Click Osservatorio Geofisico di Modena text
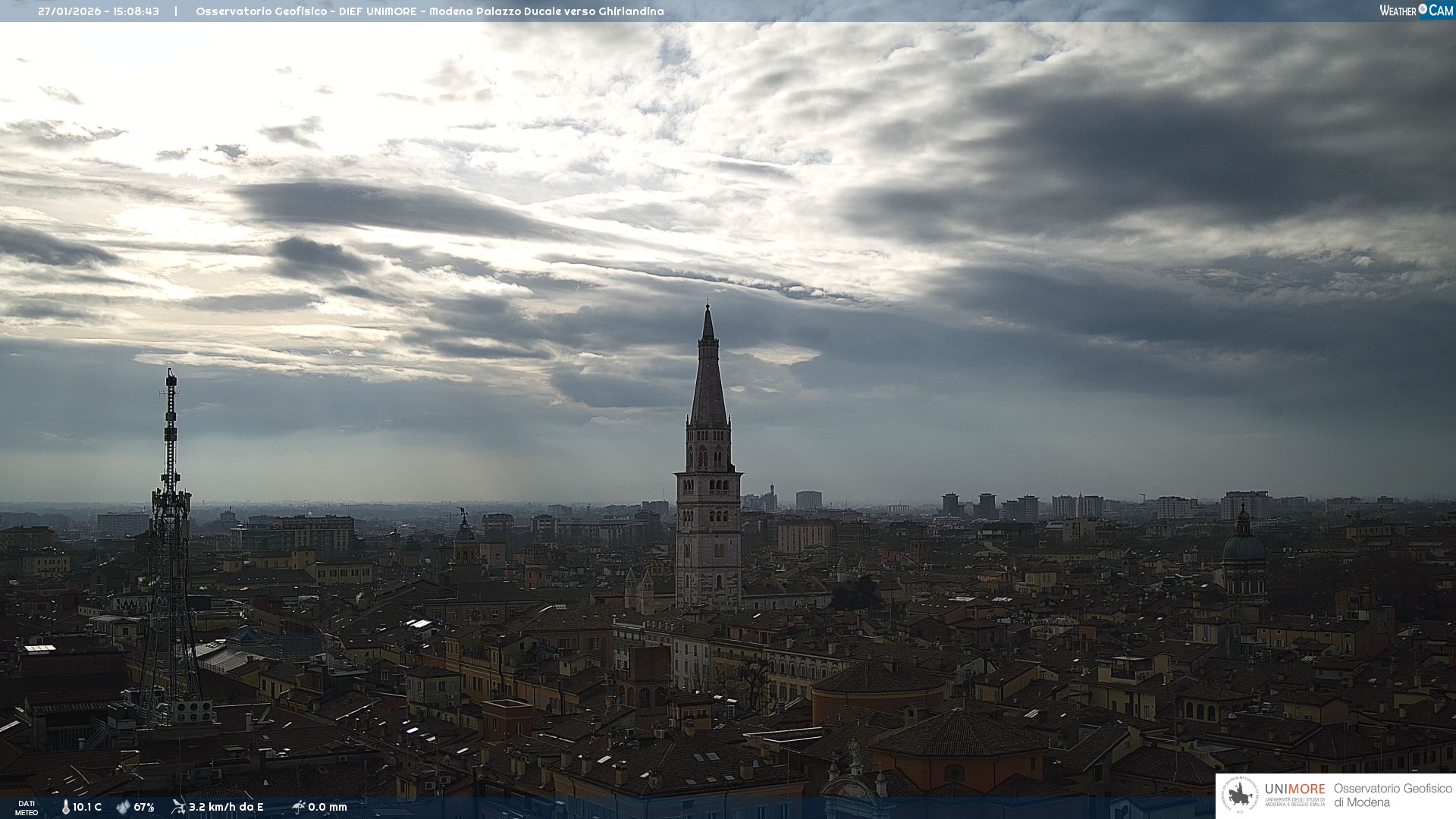 point(1392,795)
